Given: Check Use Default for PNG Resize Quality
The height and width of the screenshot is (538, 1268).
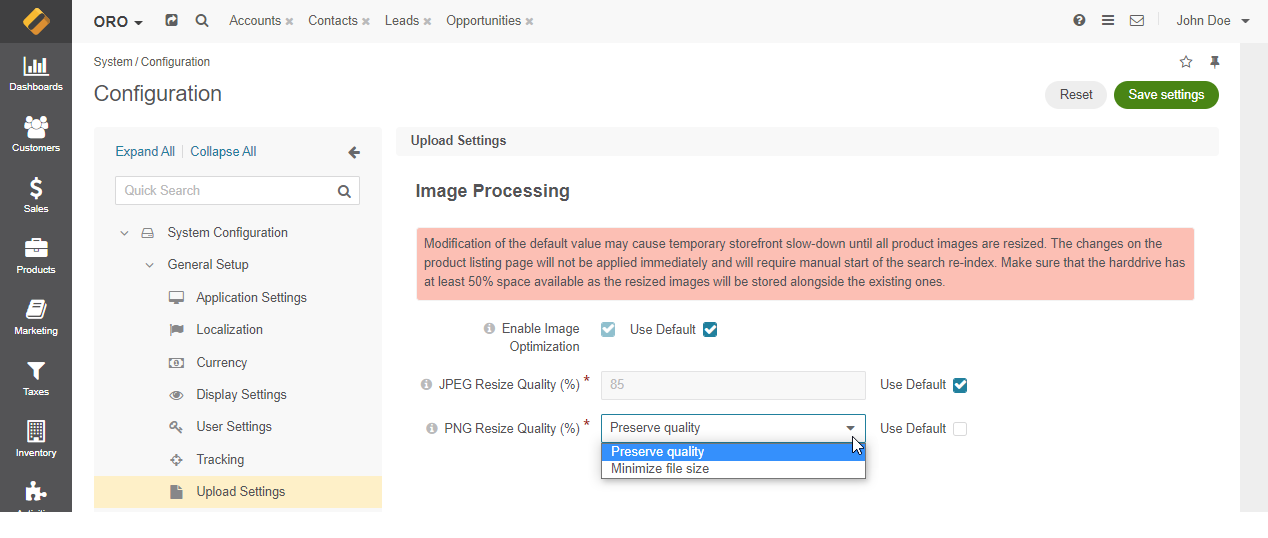Looking at the screenshot, I should [x=960, y=429].
